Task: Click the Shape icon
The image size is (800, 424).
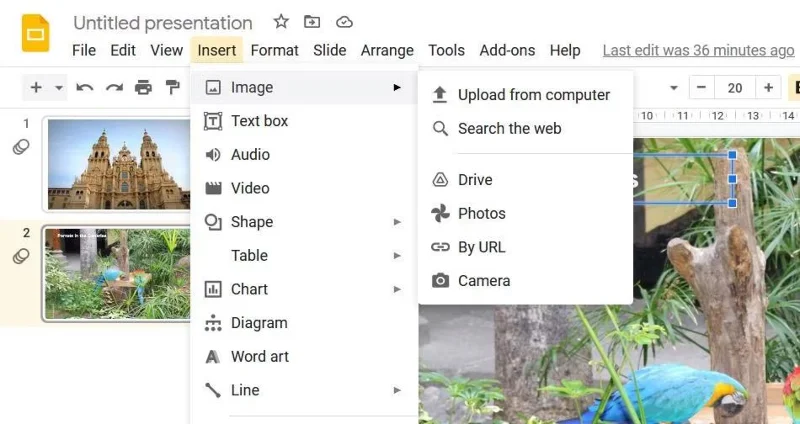Action: (213, 222)
